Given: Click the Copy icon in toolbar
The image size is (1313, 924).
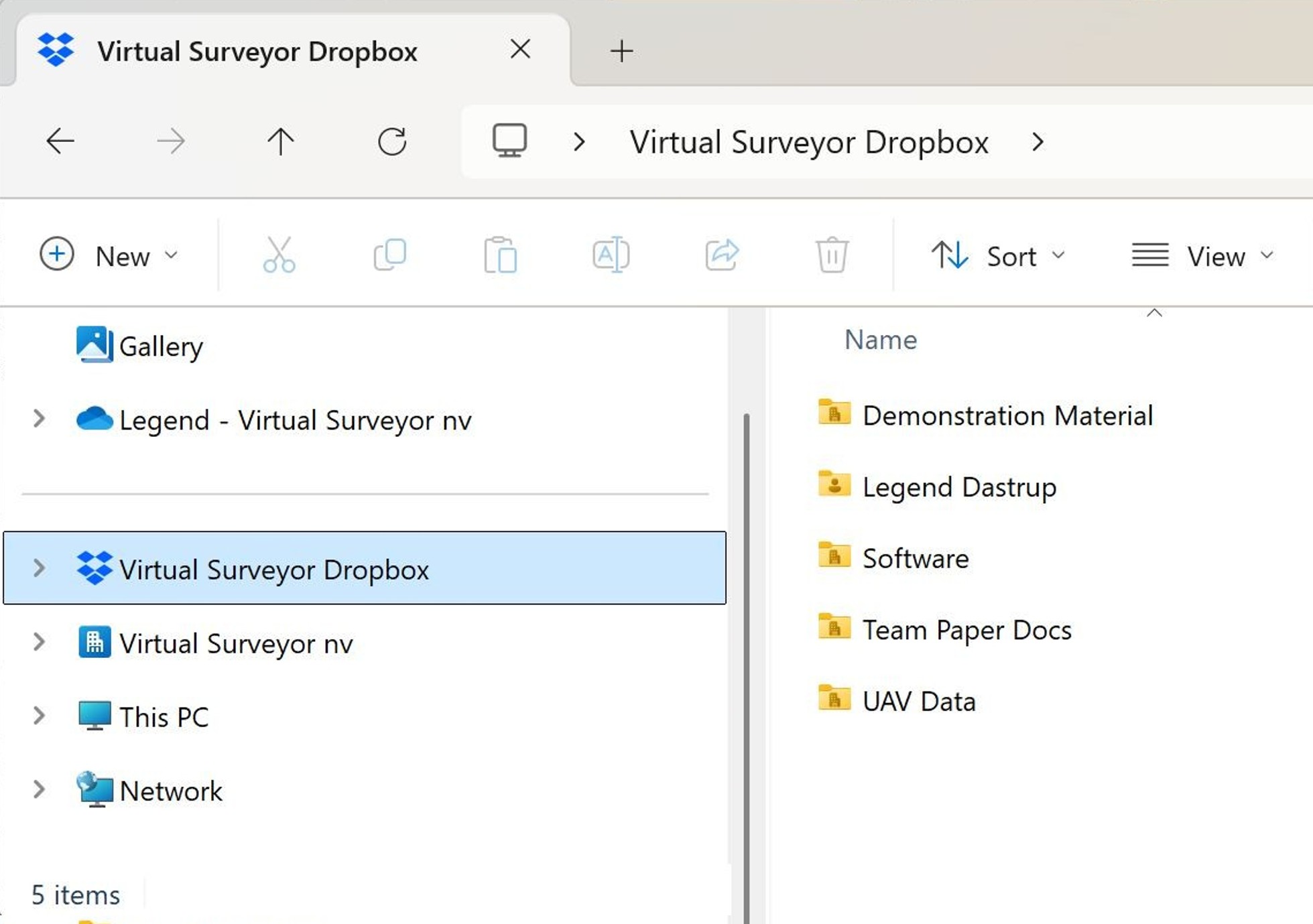Looking at the screenshot, I should click(x=389, y=255).
